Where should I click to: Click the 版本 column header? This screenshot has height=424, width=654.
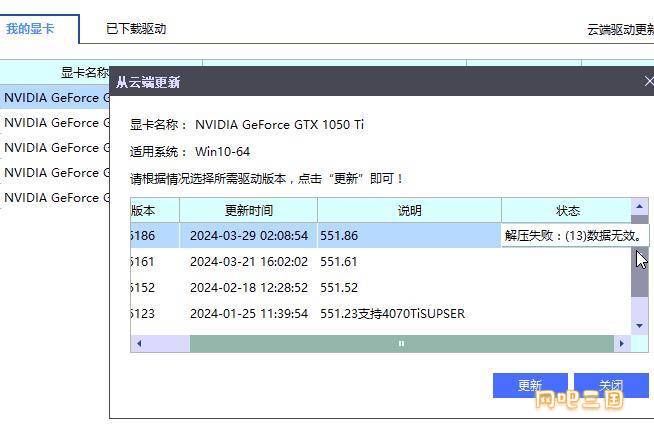[x=155, y=210]
